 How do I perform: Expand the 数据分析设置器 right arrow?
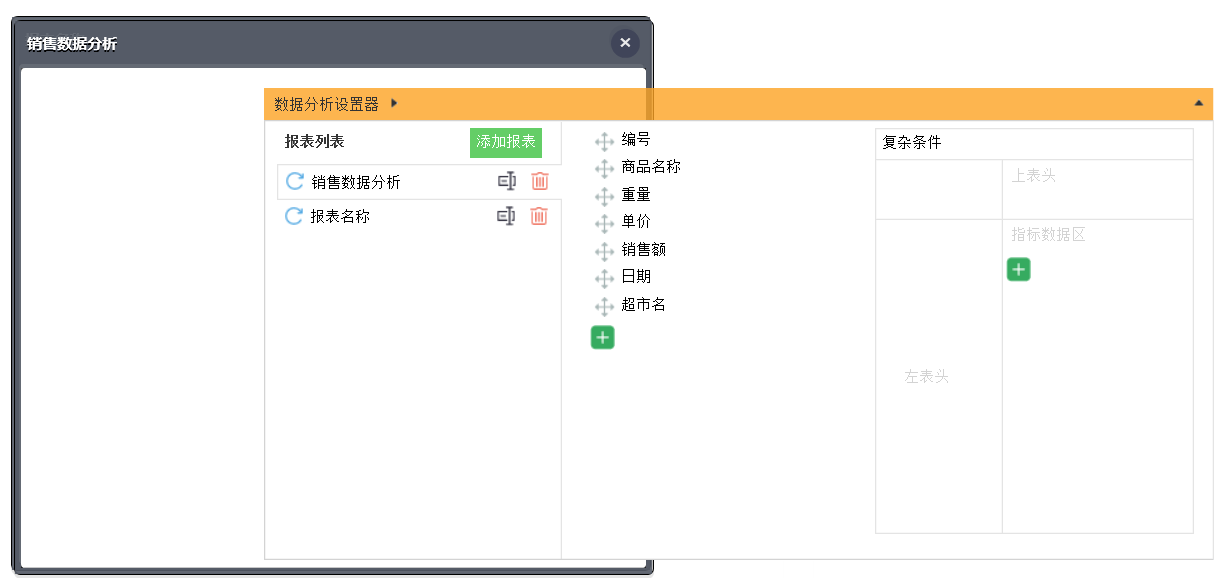(x=394, y=103)
